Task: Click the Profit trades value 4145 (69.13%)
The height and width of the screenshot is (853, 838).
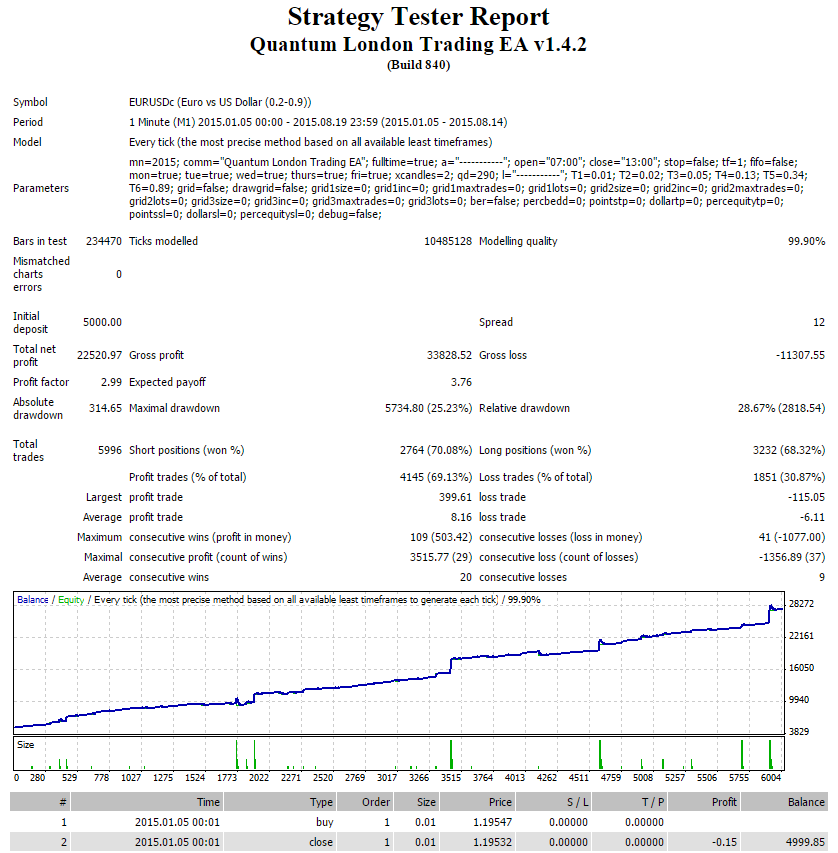Action: pos(435,477)
